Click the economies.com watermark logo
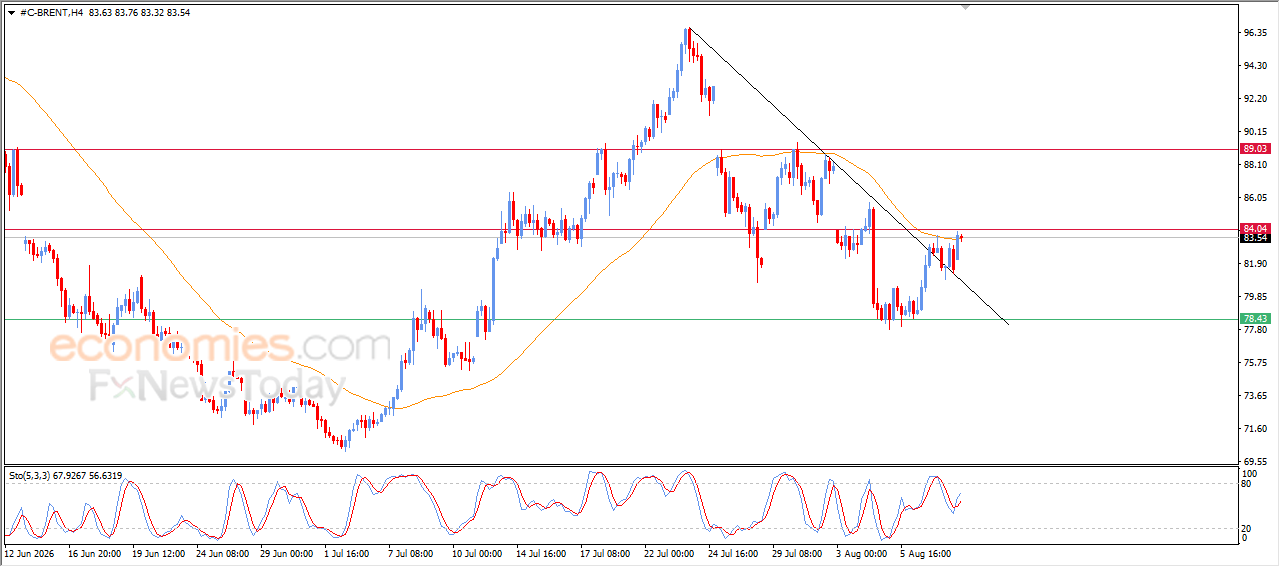This screenshot has height=567, width=1280. (x=220, y=347)
